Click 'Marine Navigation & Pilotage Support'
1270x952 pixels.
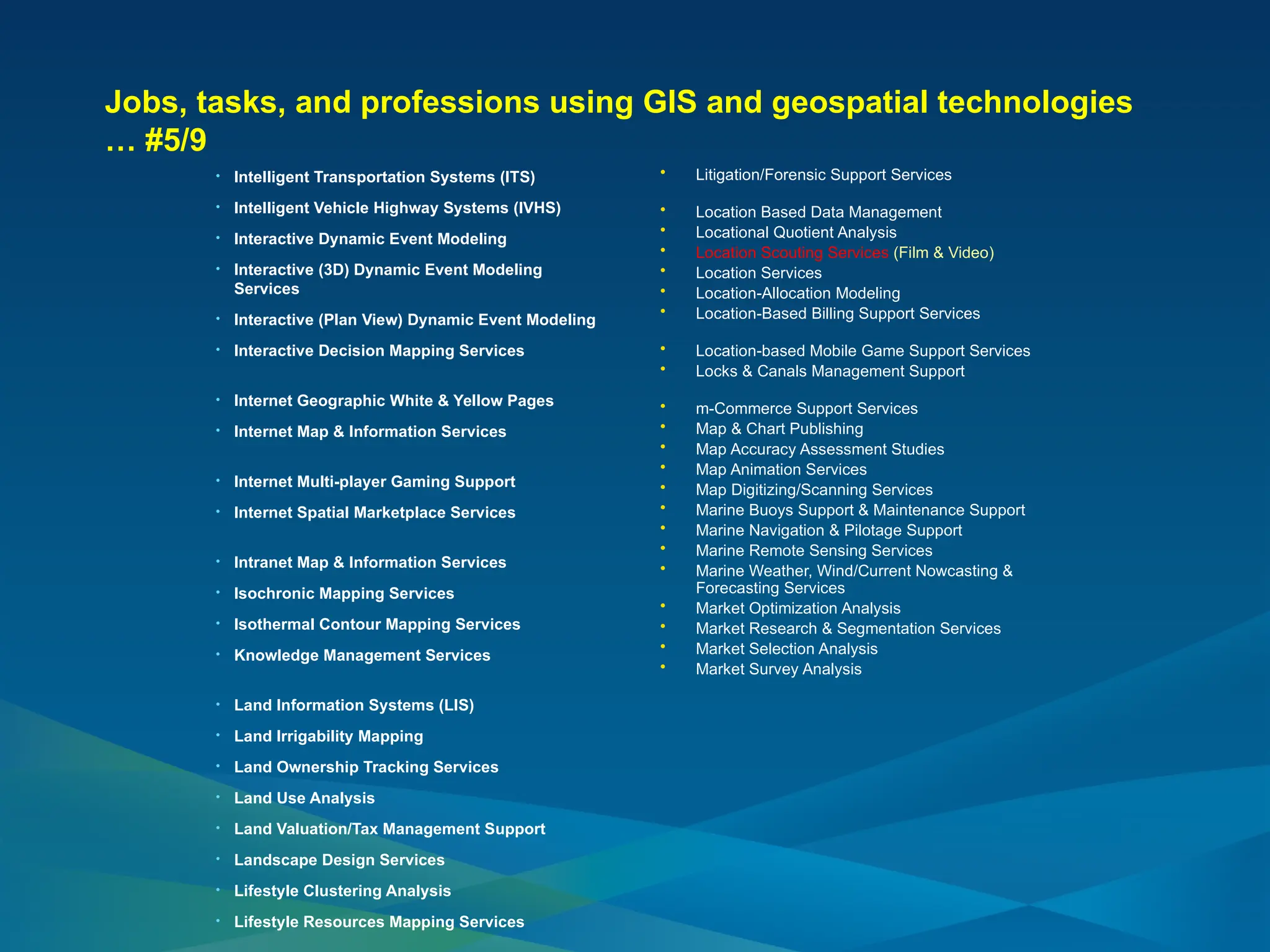[x=828, y=531]
